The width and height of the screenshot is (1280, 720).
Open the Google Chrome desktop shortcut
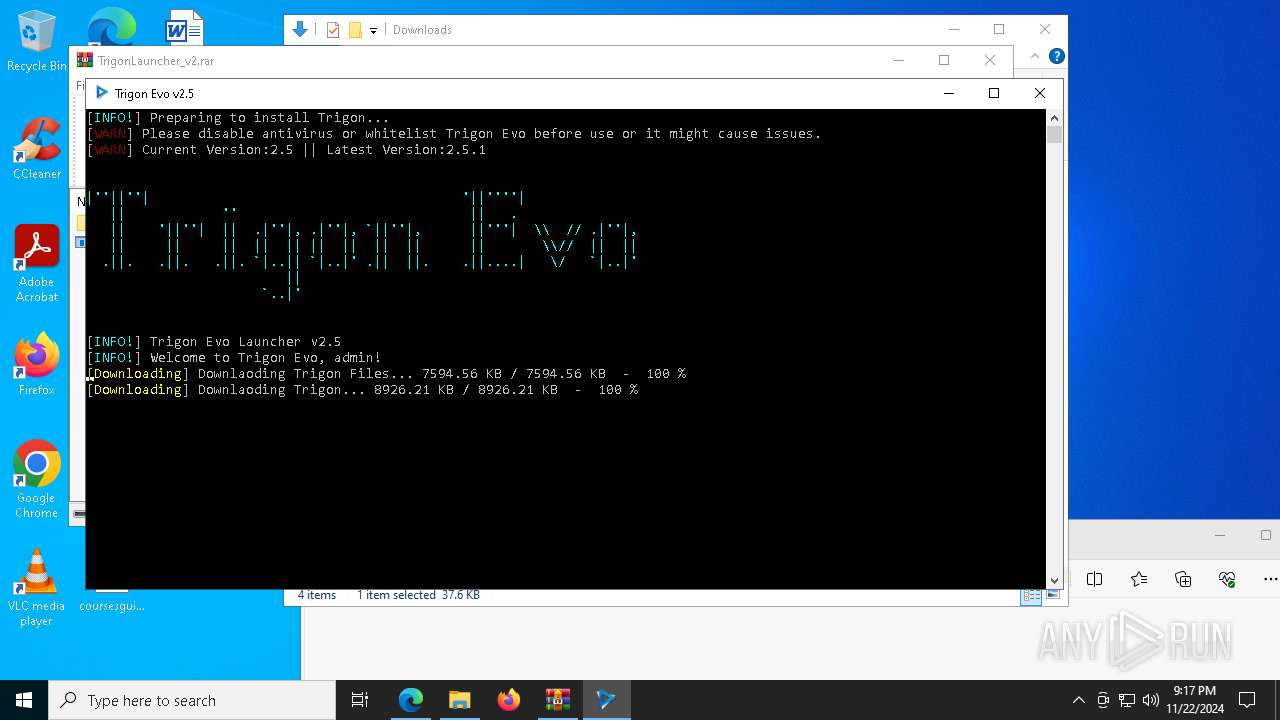pyautogui.click(x=37, y=479)
